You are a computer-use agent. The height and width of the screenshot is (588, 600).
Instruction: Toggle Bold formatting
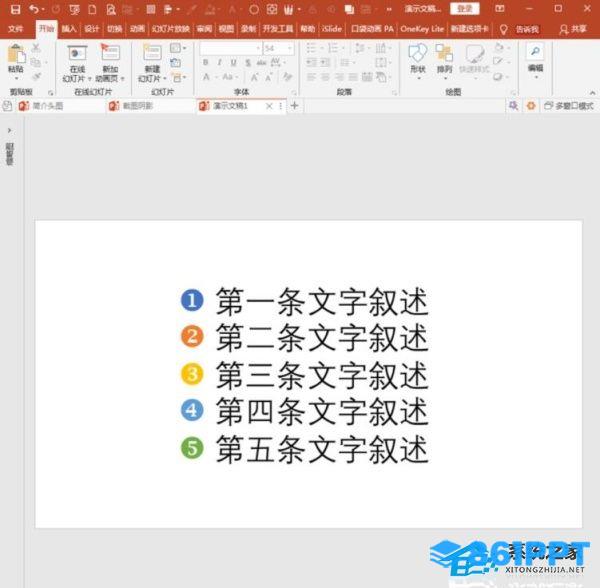[x=205, y=62]
